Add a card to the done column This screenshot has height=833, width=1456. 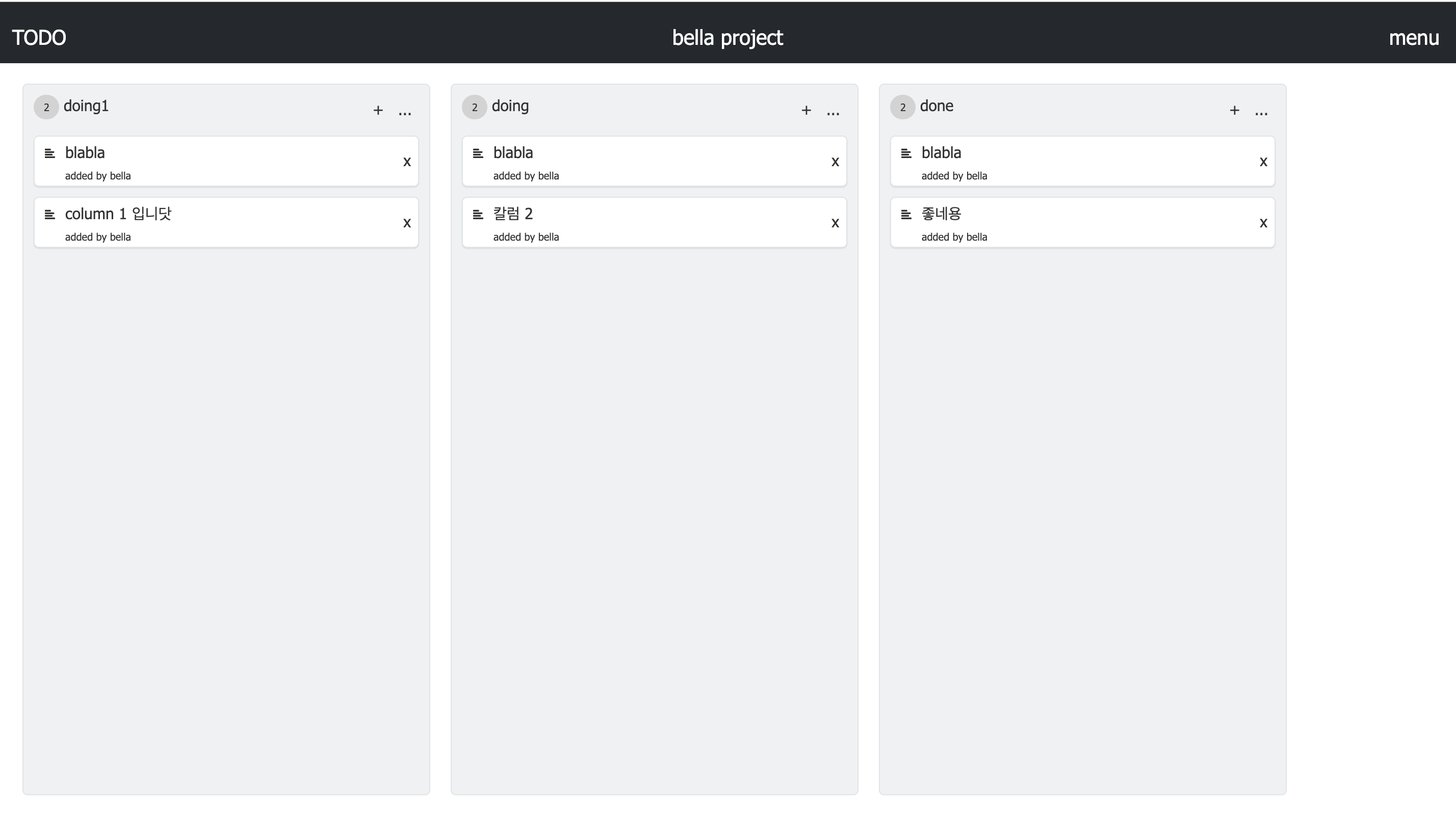coord(1234,110)
